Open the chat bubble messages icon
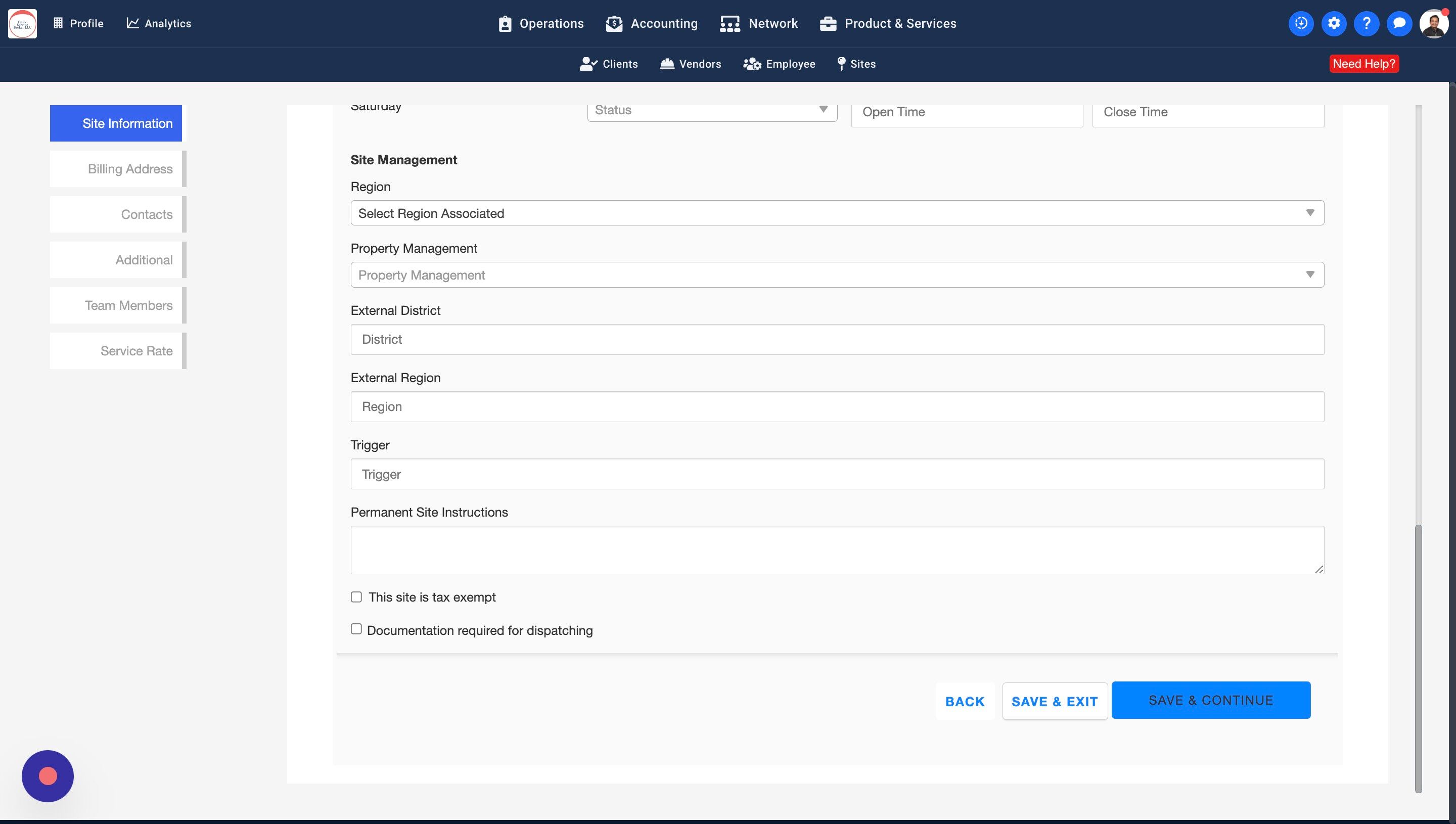 1399,24
